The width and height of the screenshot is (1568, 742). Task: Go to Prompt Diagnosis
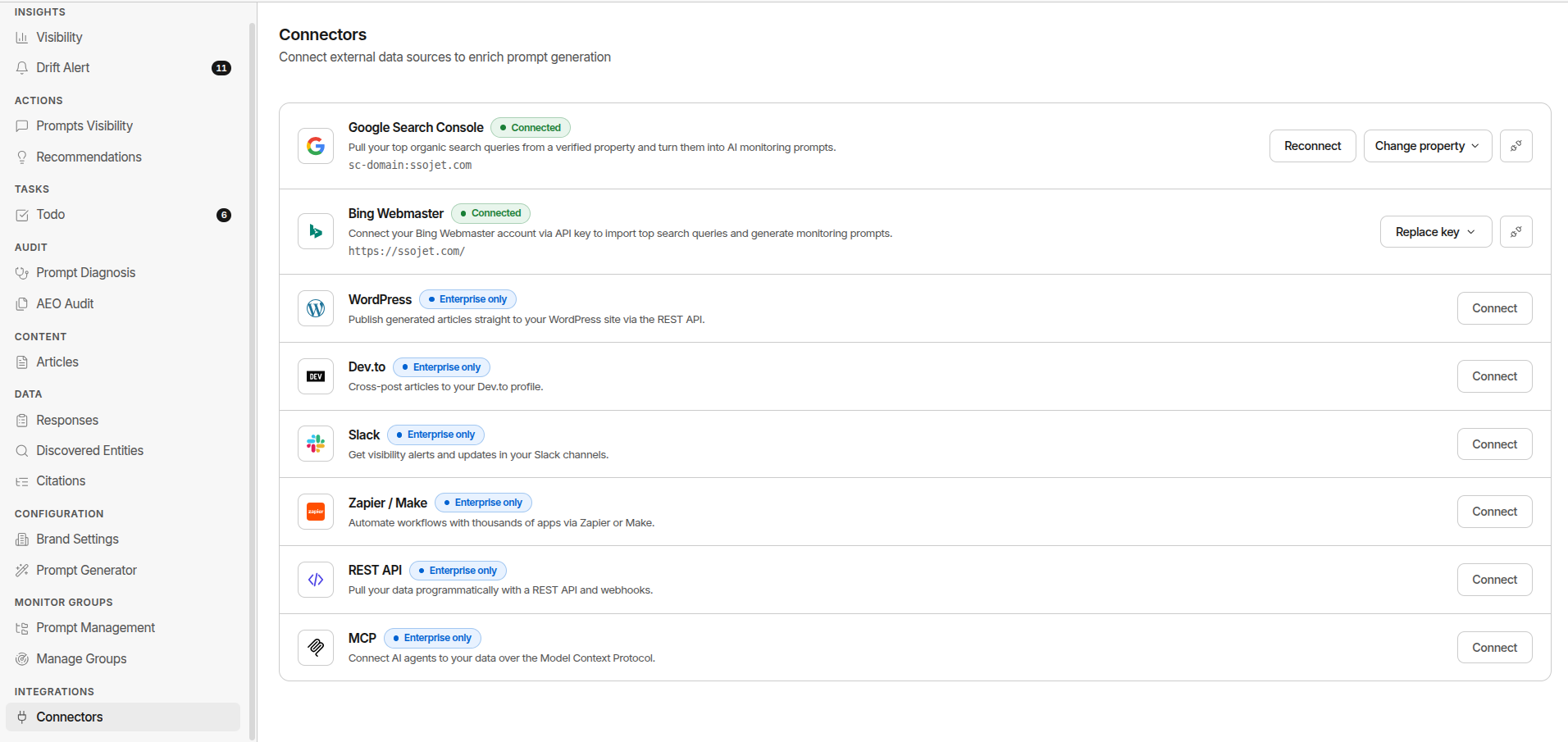[123, 273]
